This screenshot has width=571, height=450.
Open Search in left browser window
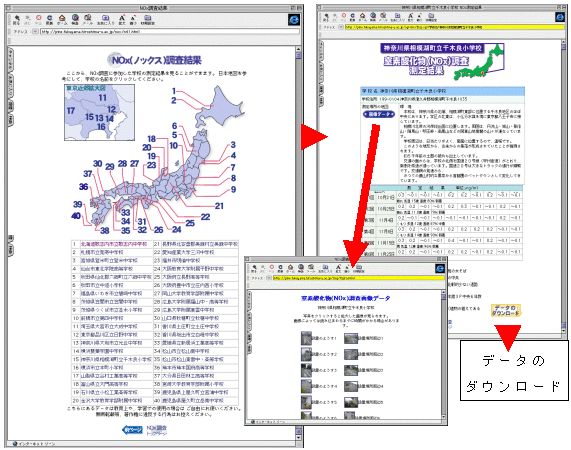tap(75, 19)
